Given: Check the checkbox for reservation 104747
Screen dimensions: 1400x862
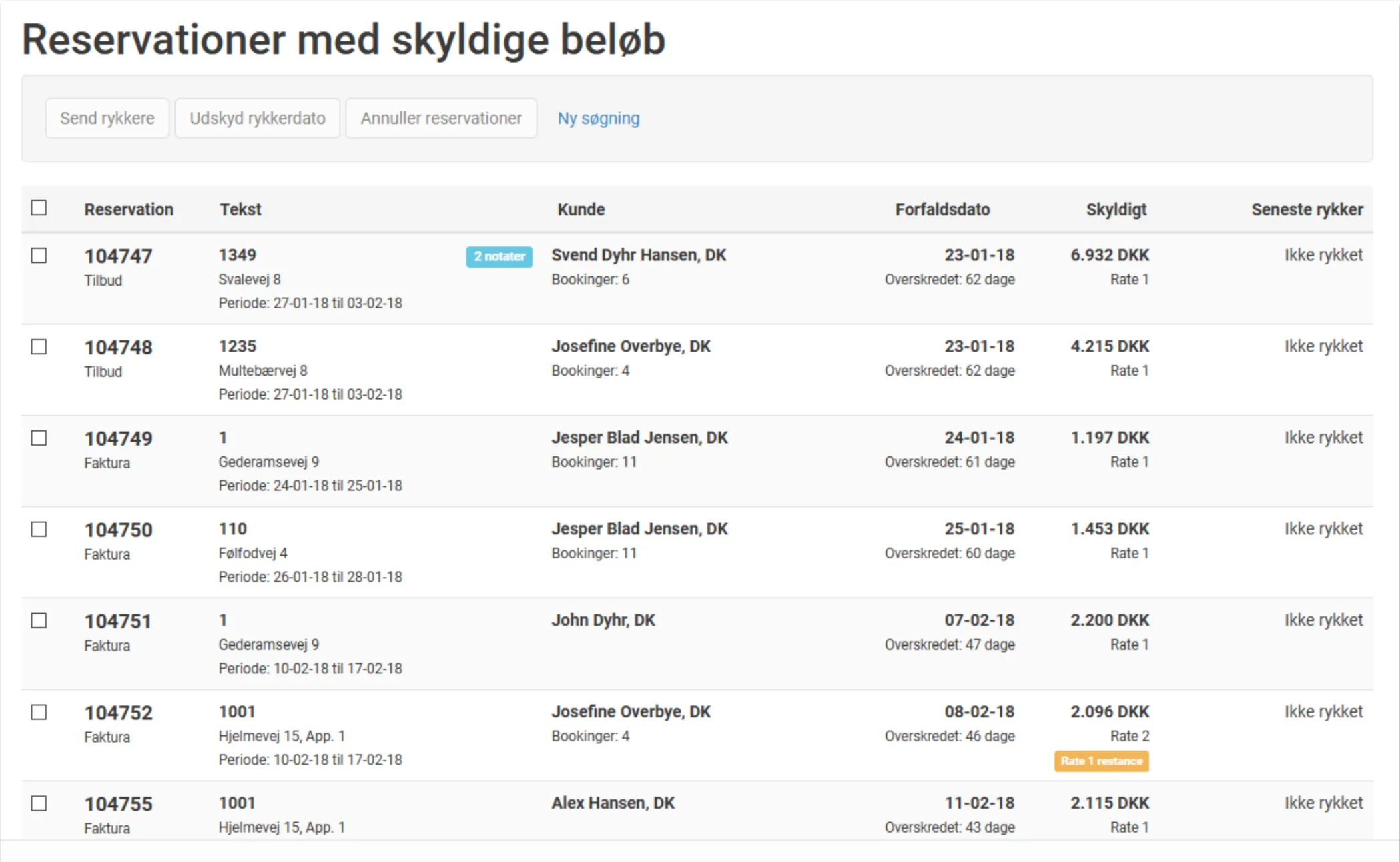Looking at the screenshot, I should coord(39,254).
